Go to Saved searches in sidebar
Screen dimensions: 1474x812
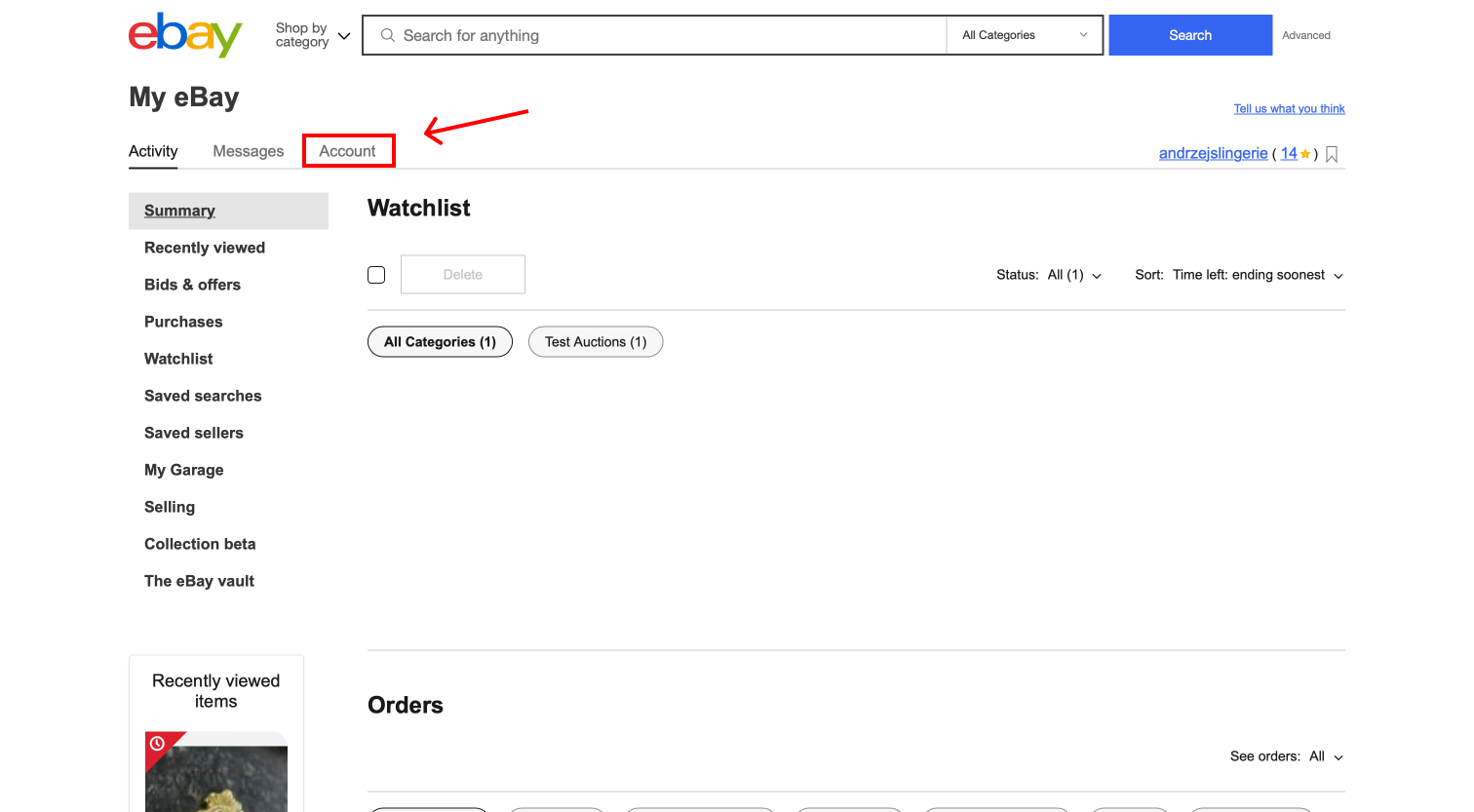tap(203, 396)
